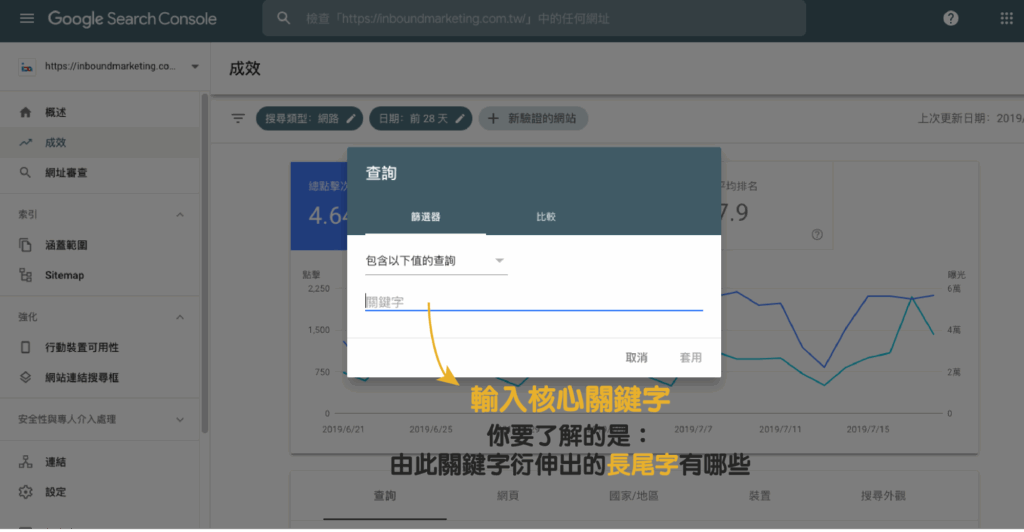Select the 搜尋外觀 tab
1024x532 pixels.
pyautogui.click(x=883, y=496)
